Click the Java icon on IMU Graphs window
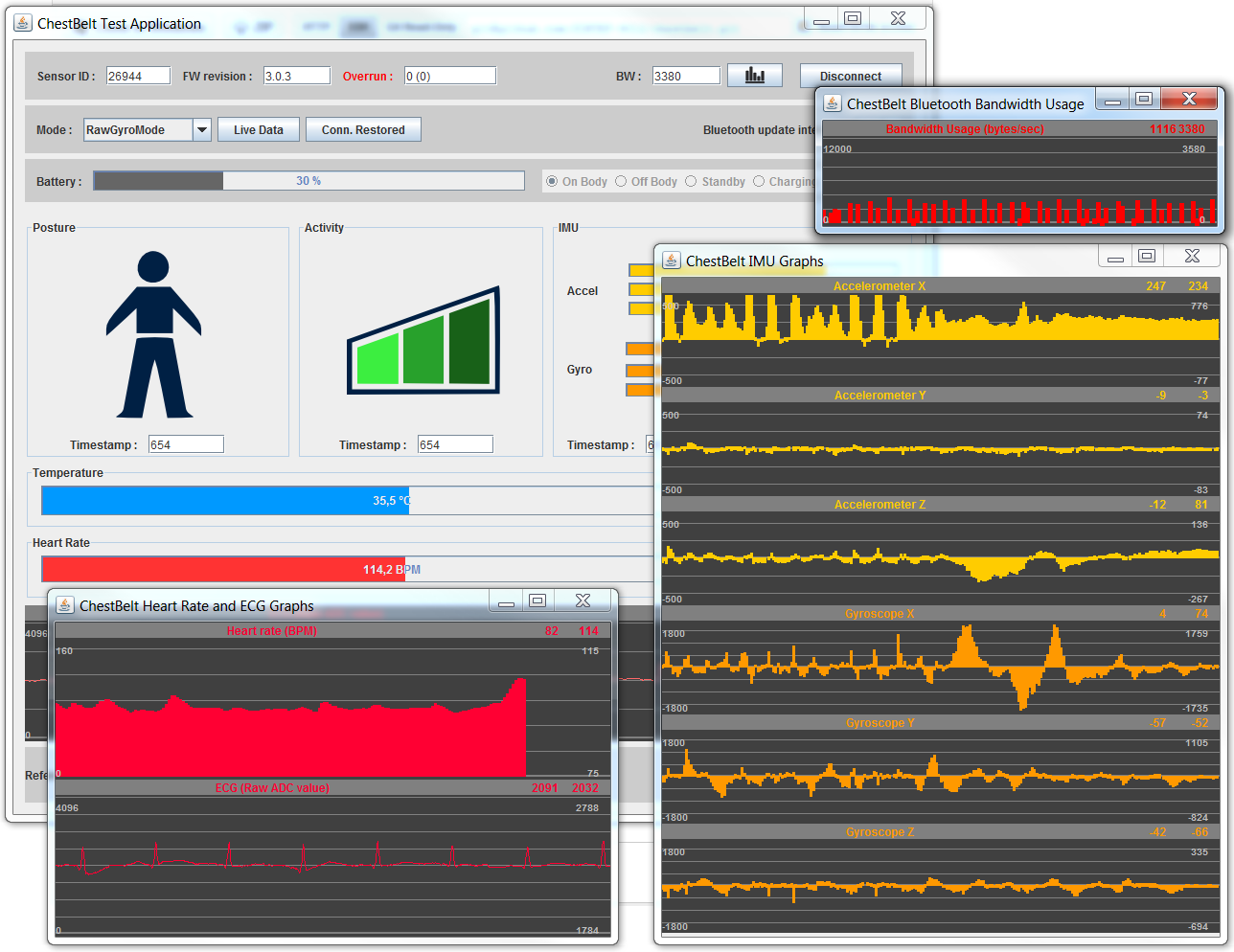Image resolution: width=1234 pixels, height=952 pixels. pos(671,261)
